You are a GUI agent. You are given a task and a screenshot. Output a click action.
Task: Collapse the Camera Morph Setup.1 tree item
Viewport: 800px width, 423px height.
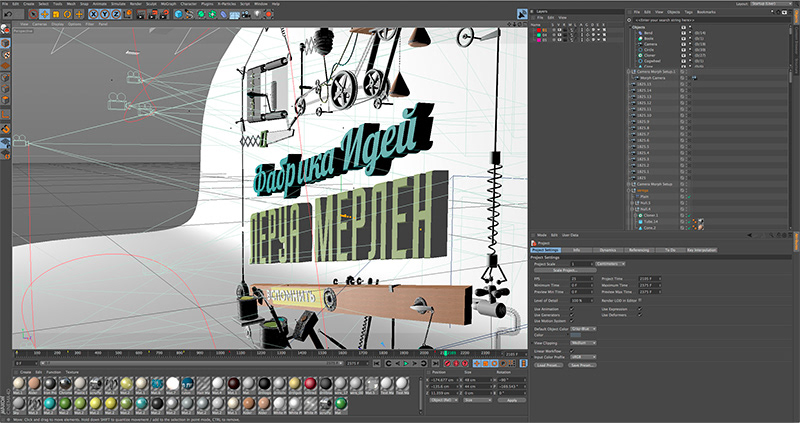[629, 72]
